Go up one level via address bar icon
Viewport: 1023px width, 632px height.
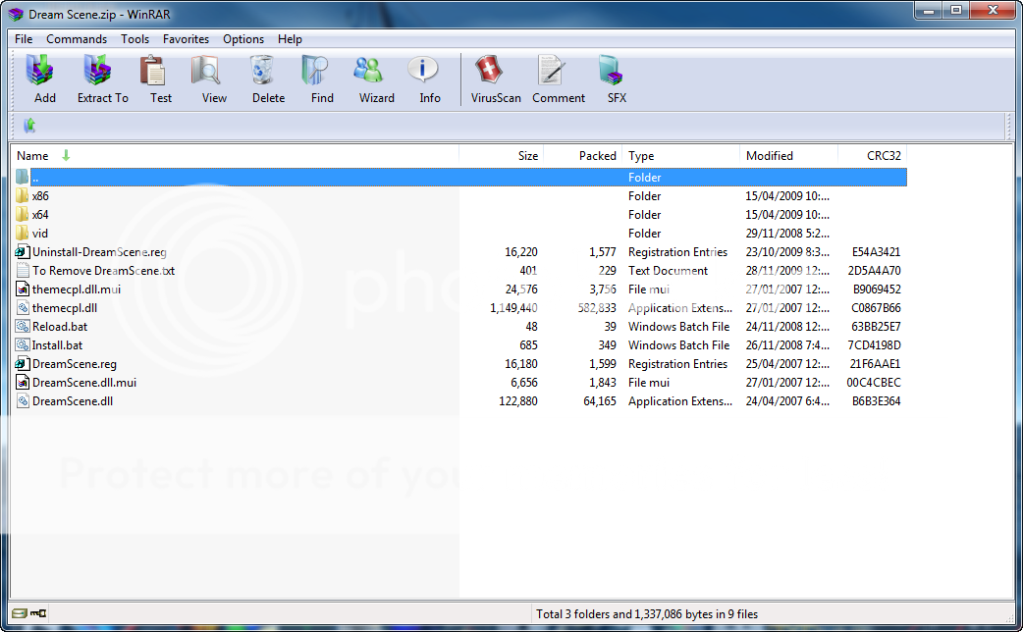[x=29, y=125]
